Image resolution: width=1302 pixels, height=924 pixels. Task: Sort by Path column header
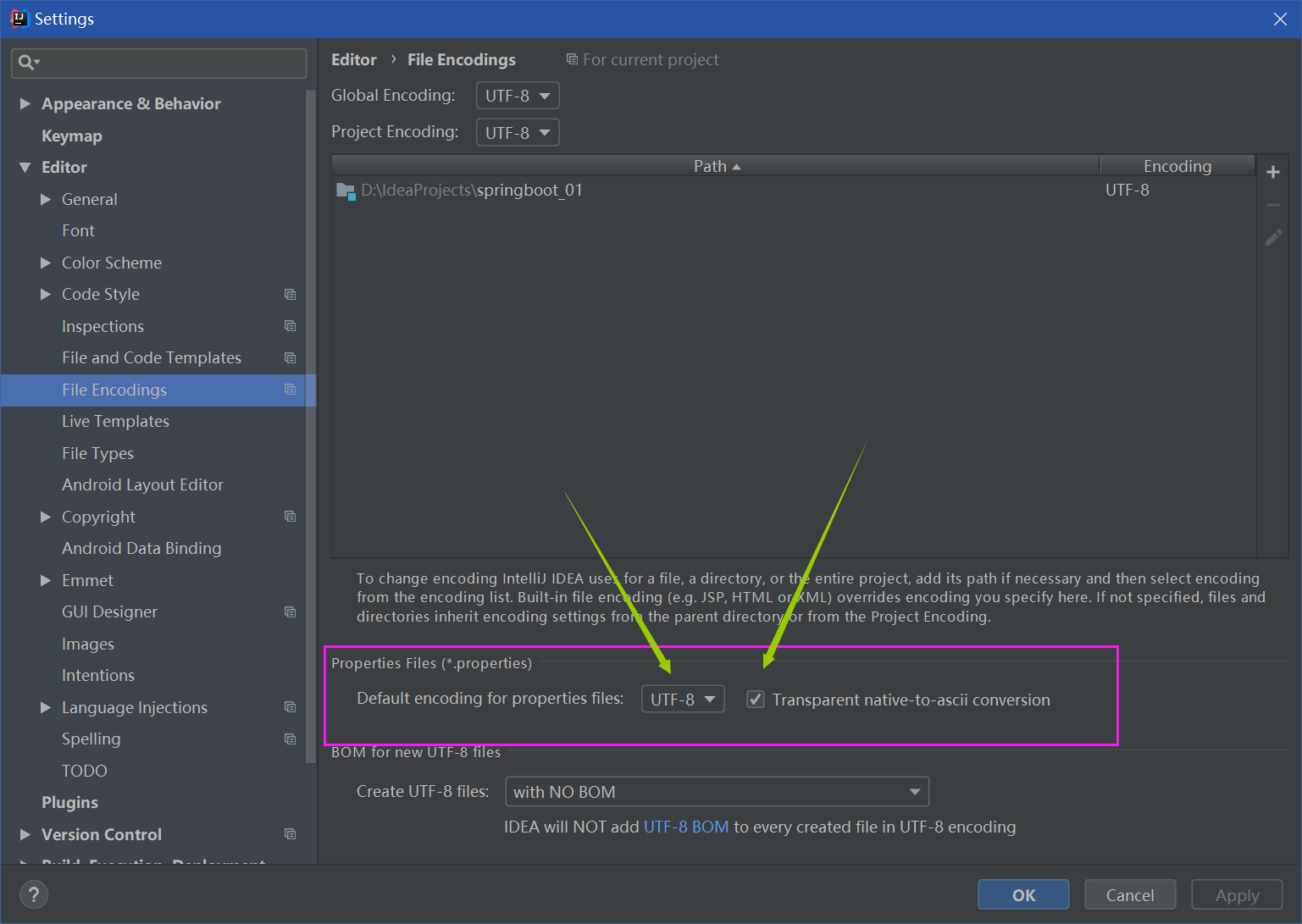716,166
